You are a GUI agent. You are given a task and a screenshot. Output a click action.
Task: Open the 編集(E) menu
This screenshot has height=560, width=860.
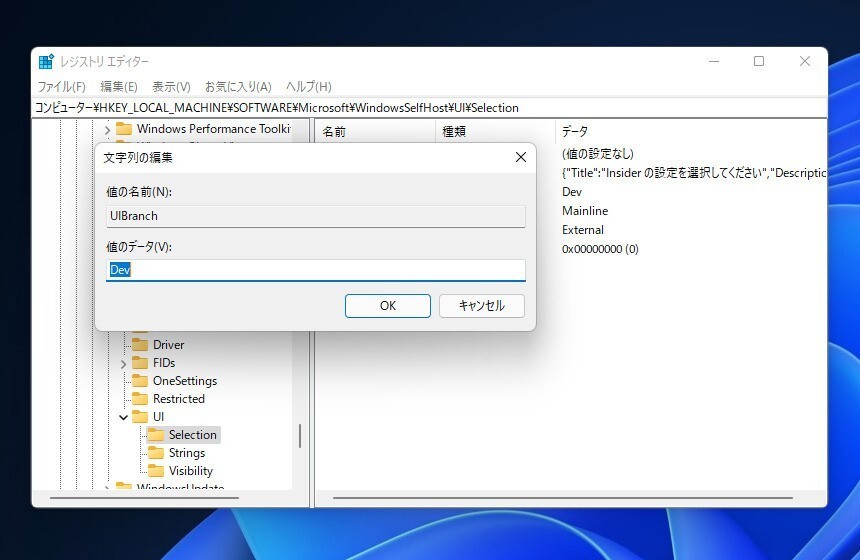pyautogui.click(x=118, y=87)
